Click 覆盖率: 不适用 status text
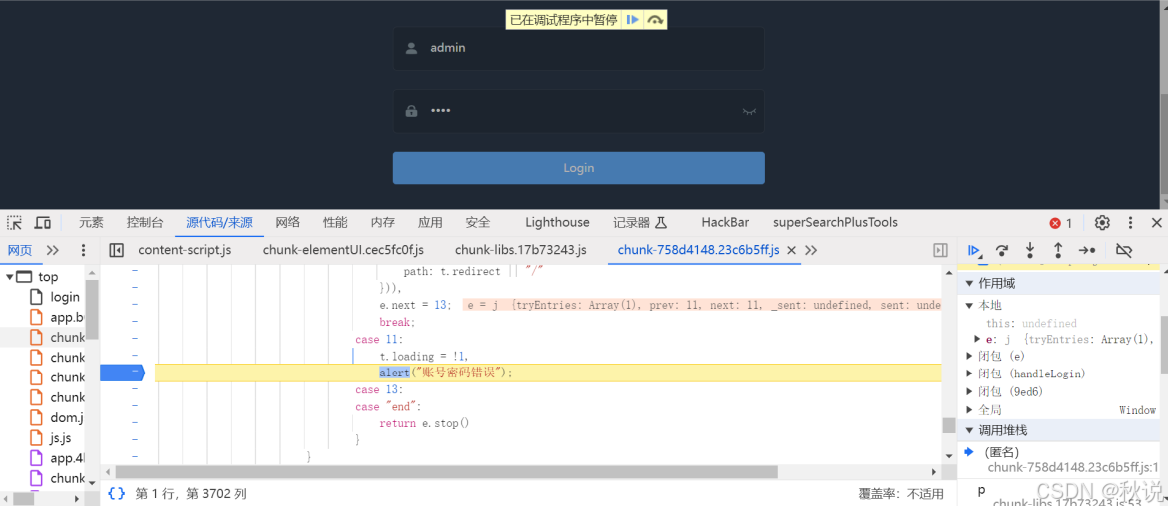 (x=901, y=494)
